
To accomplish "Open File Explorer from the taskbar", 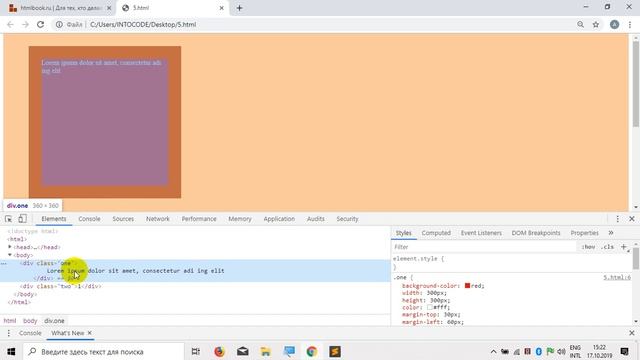I will click(266, 351).
